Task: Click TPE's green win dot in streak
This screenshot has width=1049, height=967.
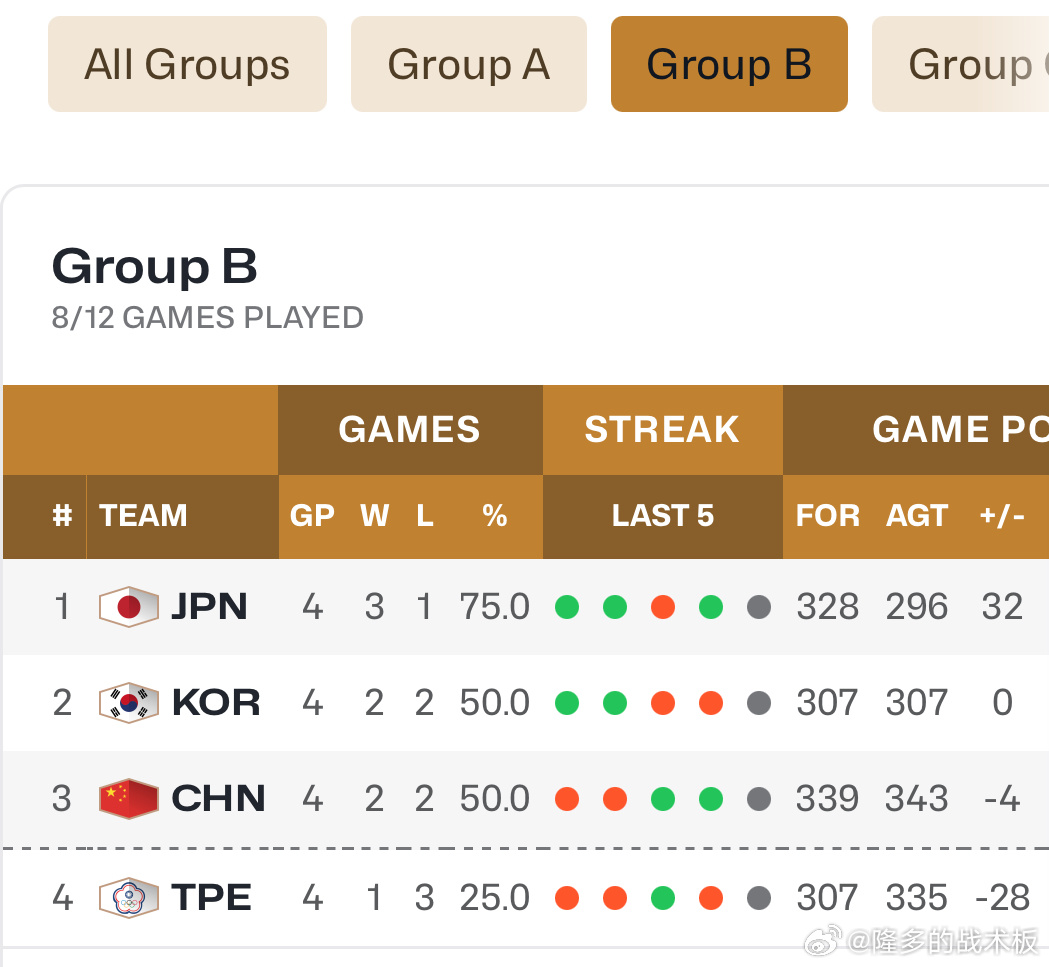Action: [x=663, y=897]
